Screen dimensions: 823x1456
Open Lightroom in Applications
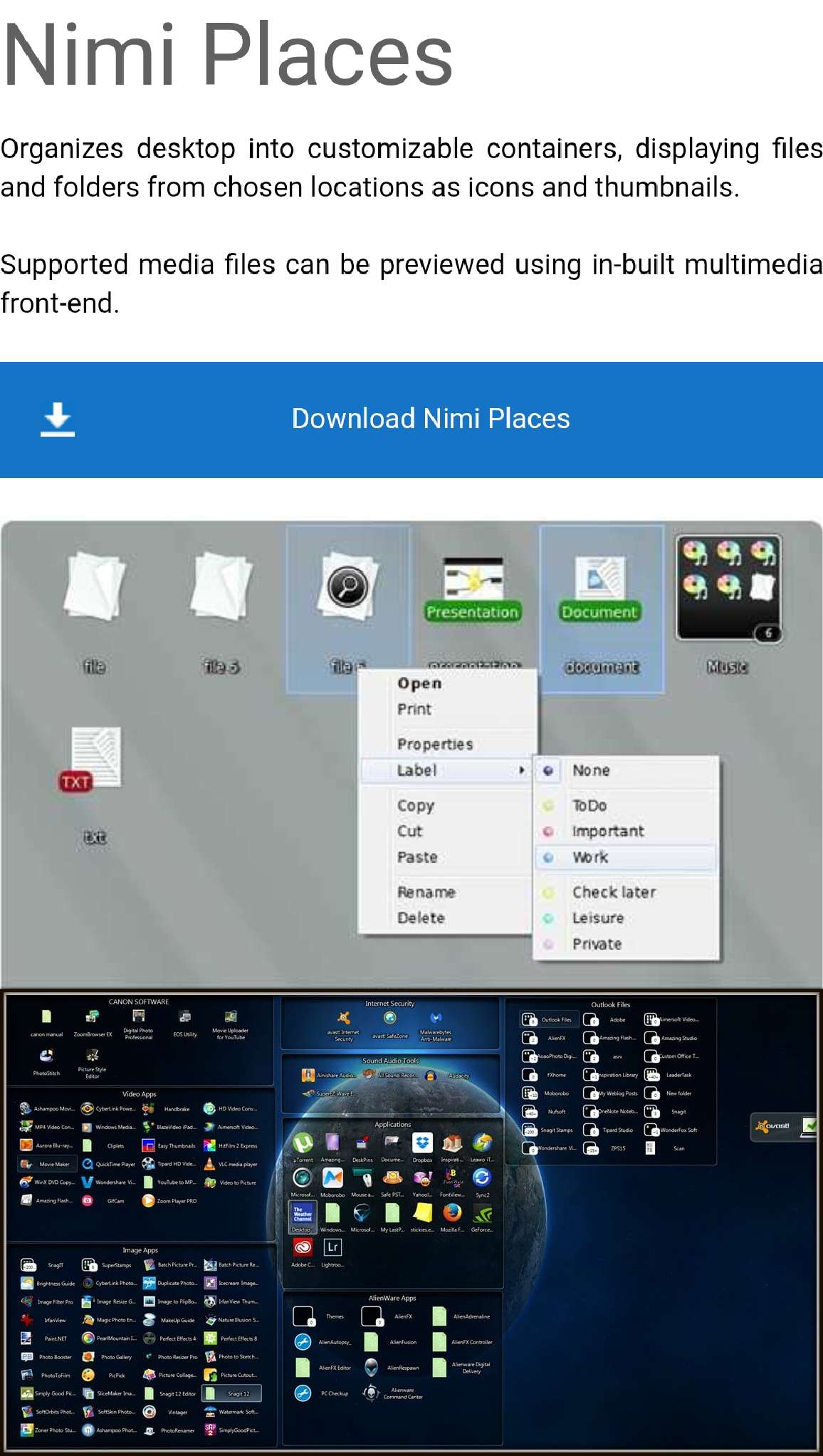point(332,1252)
